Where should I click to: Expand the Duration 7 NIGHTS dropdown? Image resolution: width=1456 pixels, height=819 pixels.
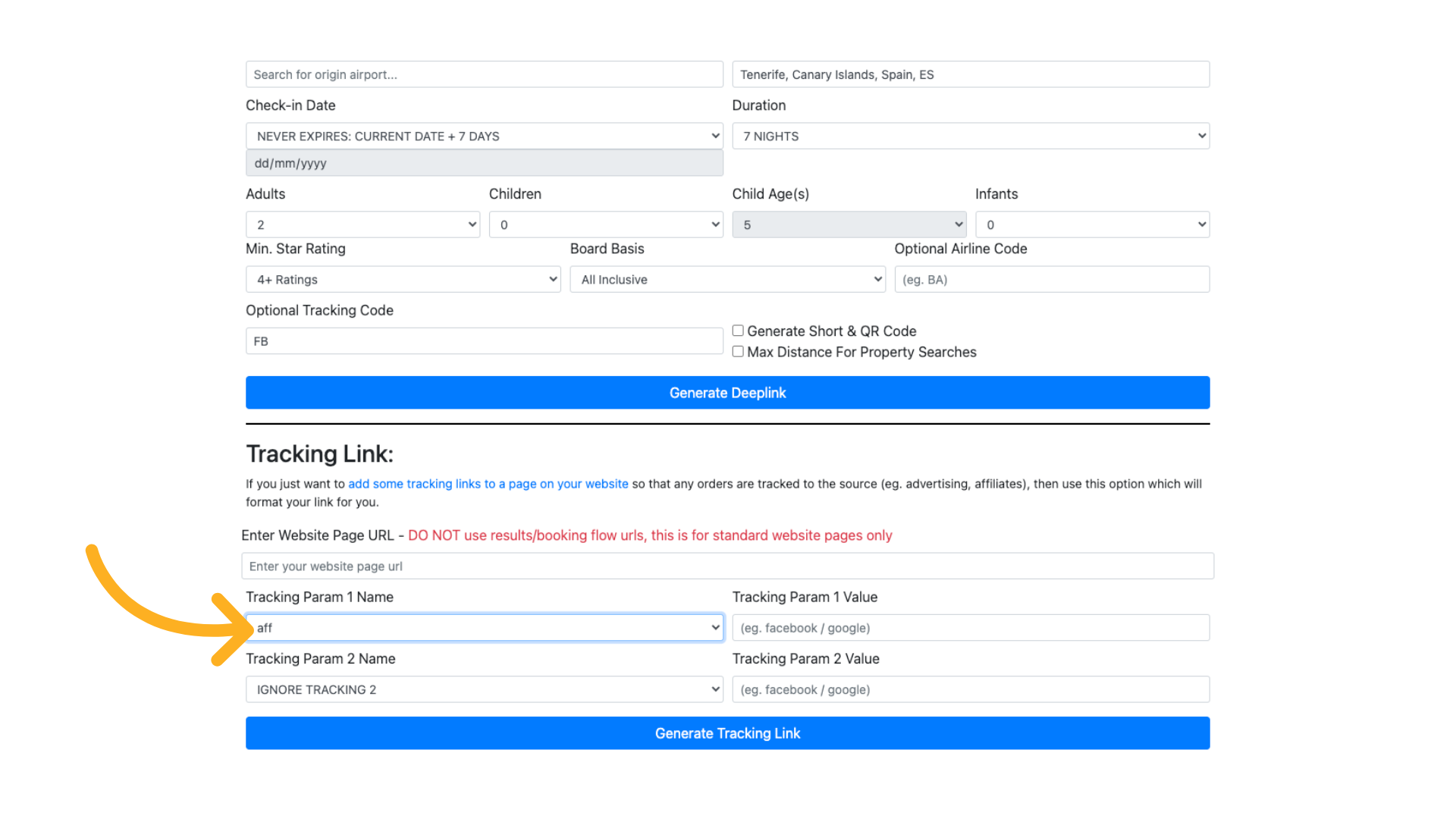tap(970, 136)
